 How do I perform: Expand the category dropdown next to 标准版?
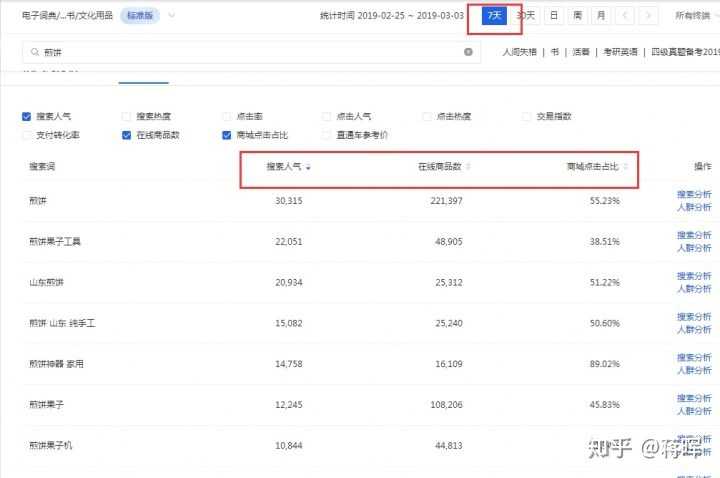pyautogui.click(x=172, y=15)
